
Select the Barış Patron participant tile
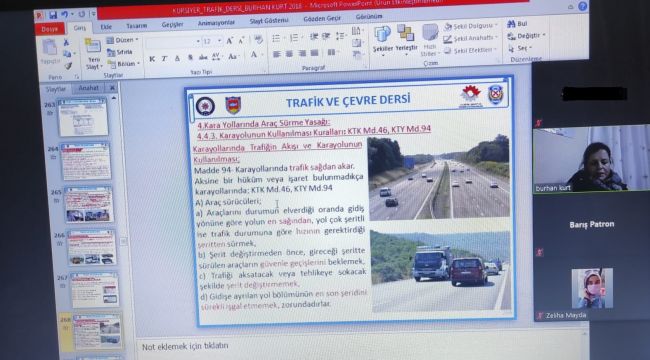(592, 224)
